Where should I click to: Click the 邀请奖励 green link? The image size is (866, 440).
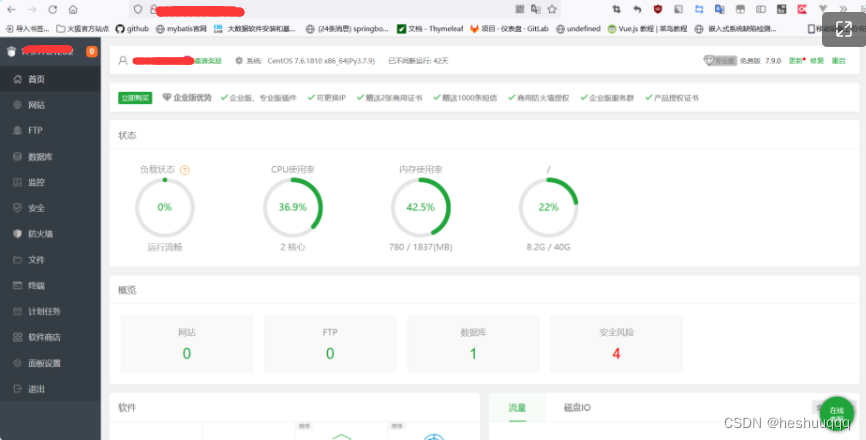coord(208,61)
